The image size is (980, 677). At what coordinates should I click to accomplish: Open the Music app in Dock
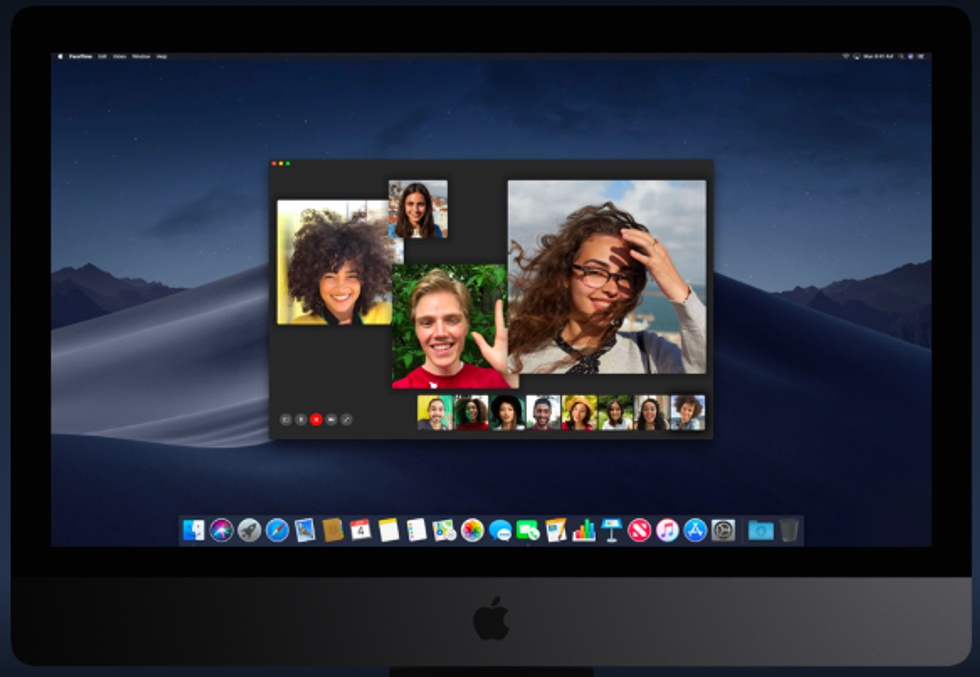pyautogui.click(x=667, y=530)
